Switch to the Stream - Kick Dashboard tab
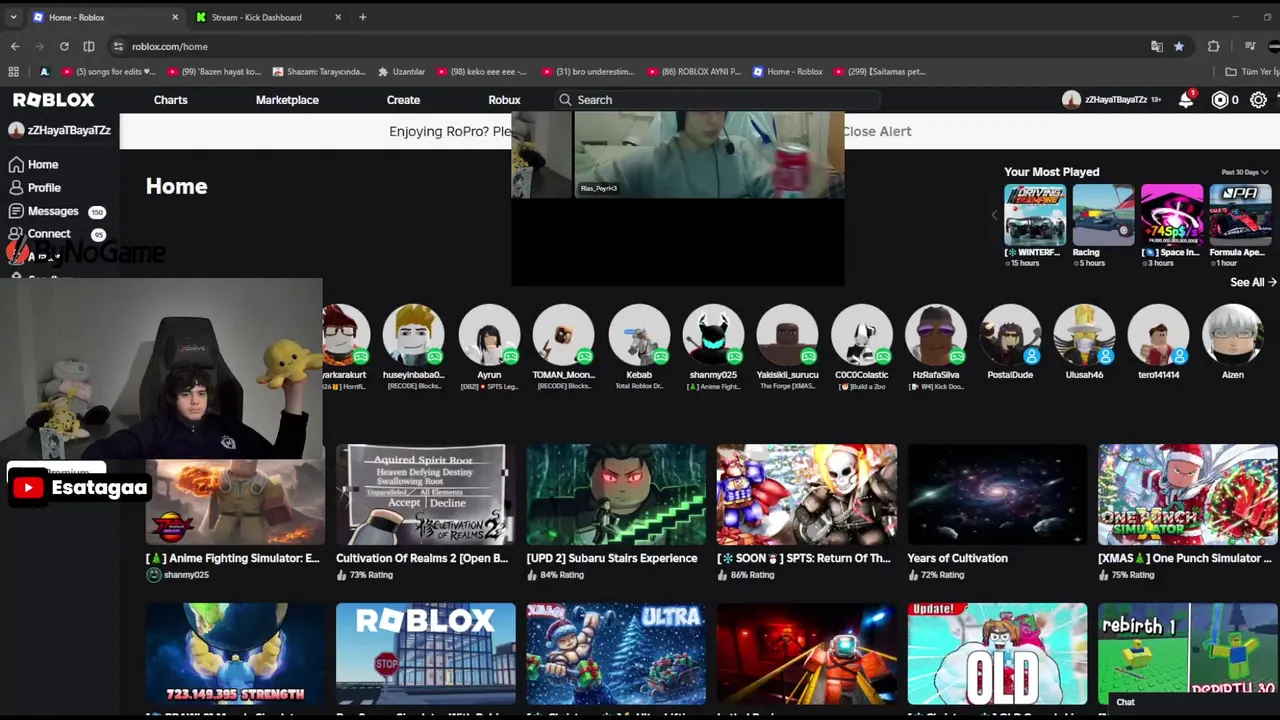 (x=267, y=17)
